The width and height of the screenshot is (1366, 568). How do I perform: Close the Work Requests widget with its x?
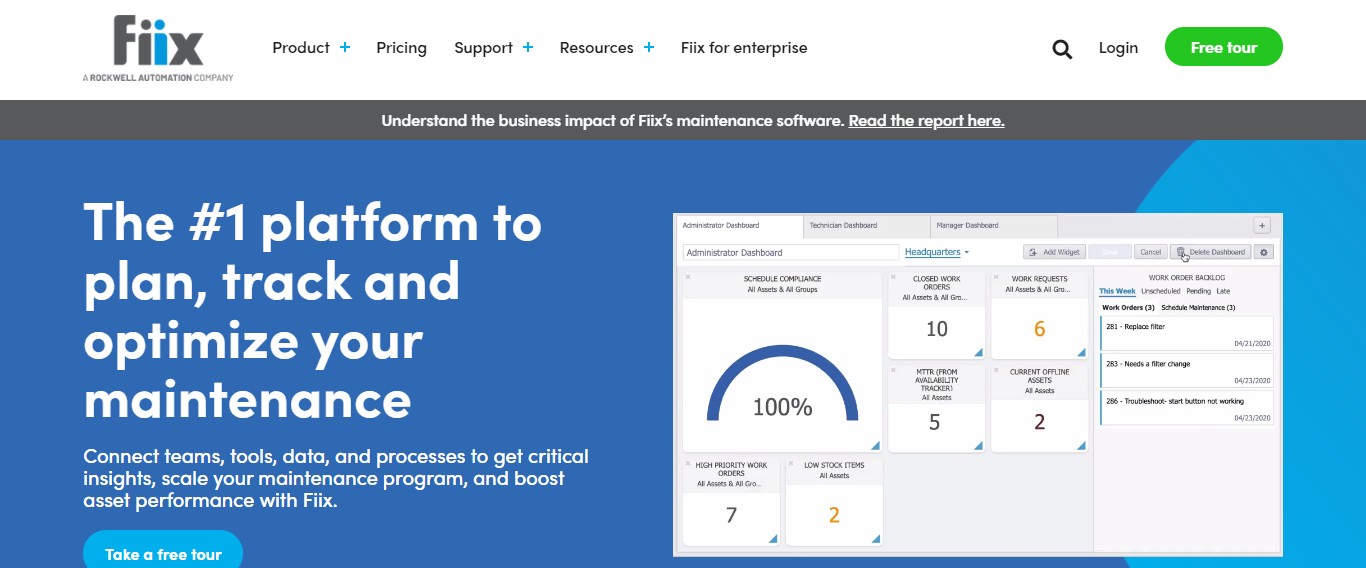(996, 277)
